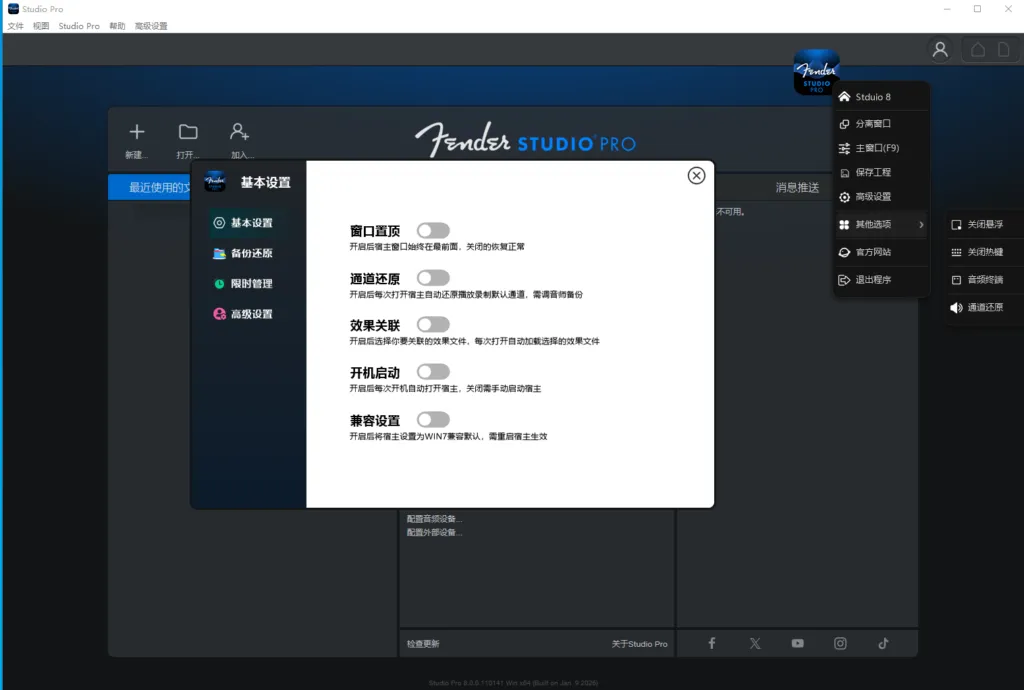Click the Studio Pro title bar app icon
The image size is (1024, 690).
(x=13, y=8)
